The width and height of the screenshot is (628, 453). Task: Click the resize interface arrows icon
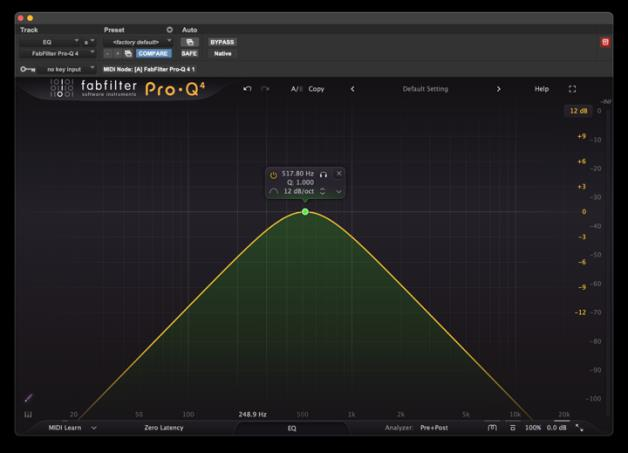(580, 428)
